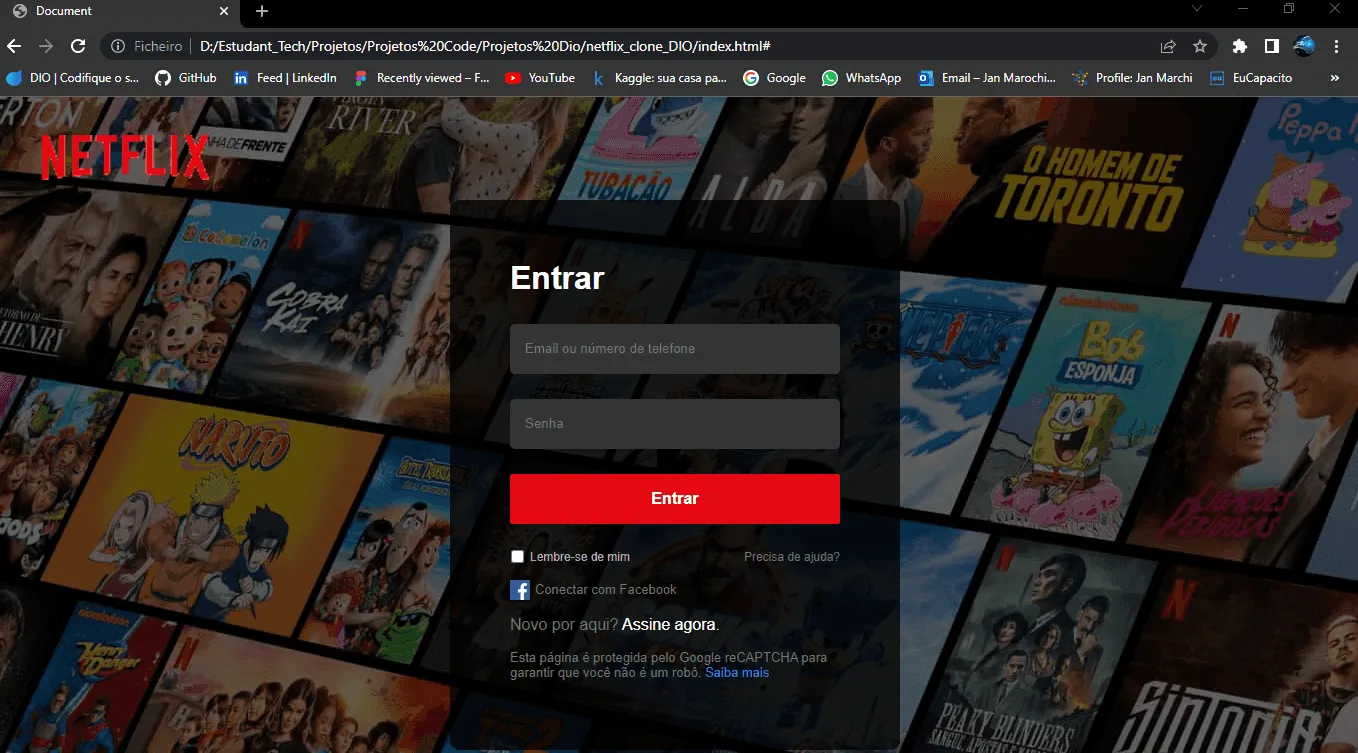
Task: Click the Precisa de ajuda? link
Action: pos(792,557)
